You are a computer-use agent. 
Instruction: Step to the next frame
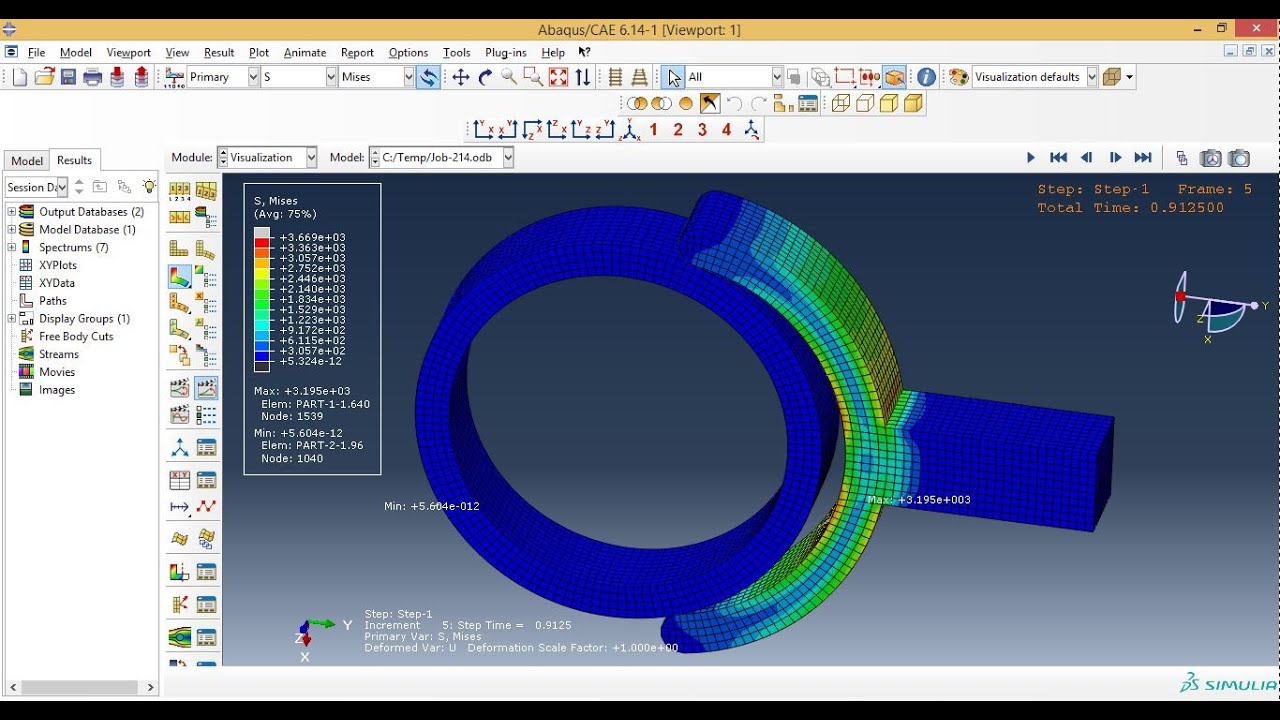[1115, 158]
